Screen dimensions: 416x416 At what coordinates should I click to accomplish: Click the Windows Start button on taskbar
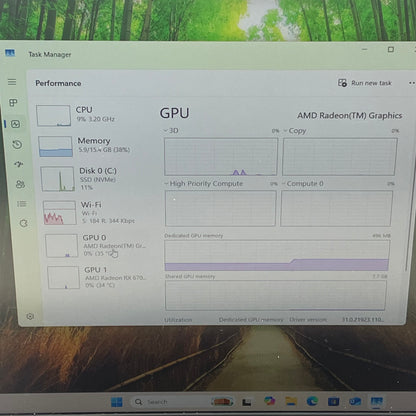coord(117,402)
